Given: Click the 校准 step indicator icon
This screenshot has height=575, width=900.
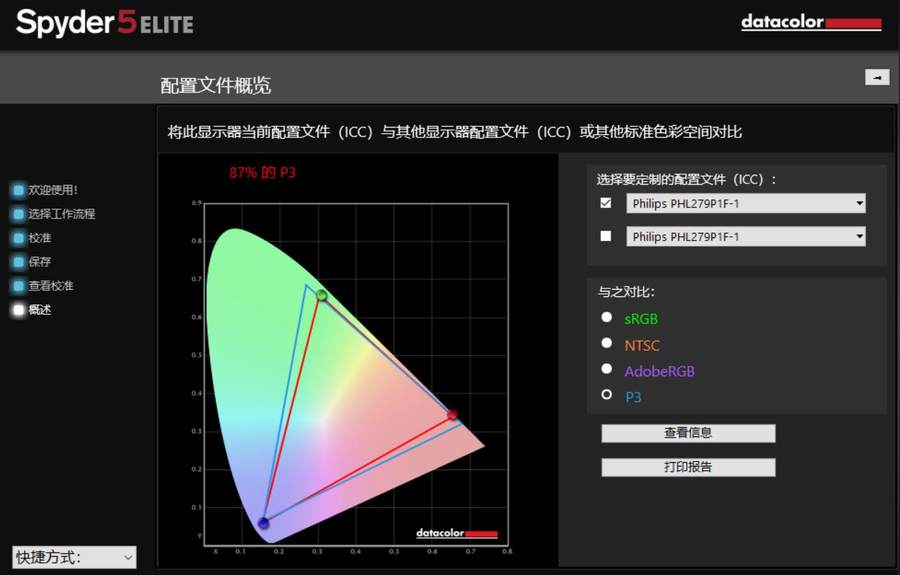Looking at the screenshot, I should [18, 238].
